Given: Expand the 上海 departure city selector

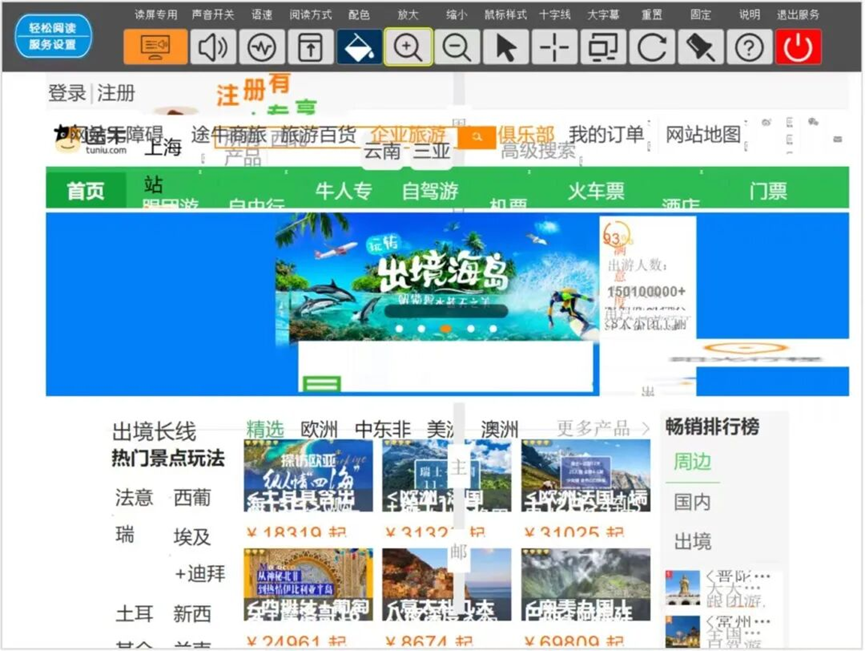Looking at the screenshot, I should click(x=163, y=149).
